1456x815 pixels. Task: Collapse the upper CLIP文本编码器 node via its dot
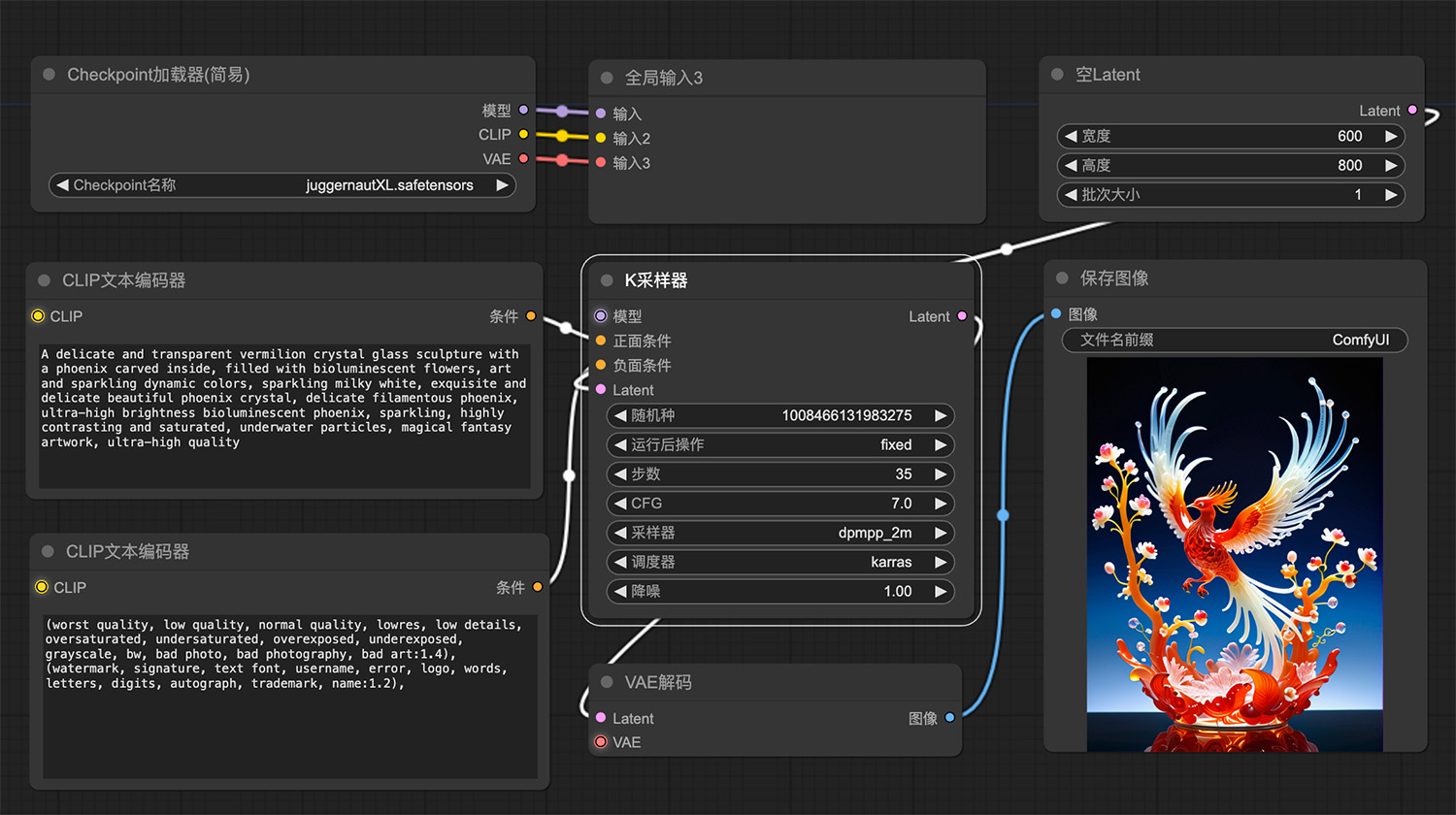click(x=44, y=280)
